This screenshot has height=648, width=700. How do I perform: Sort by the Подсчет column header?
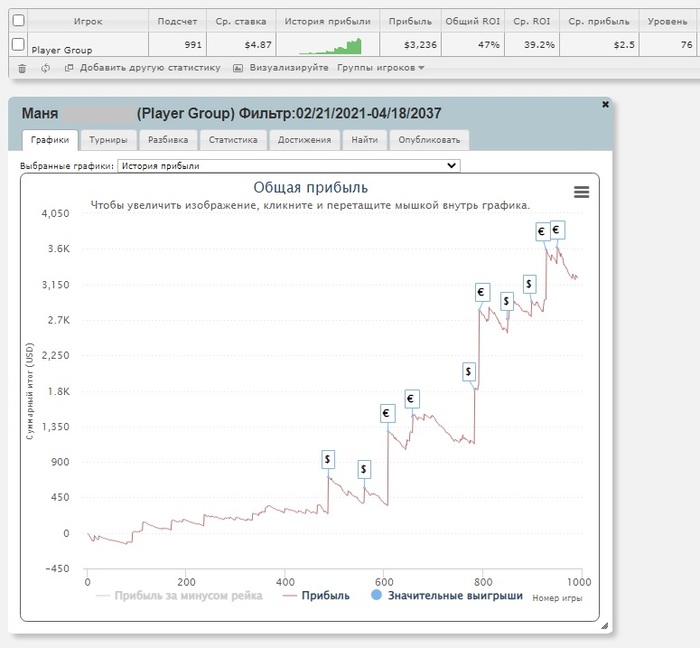coord(177,21)
